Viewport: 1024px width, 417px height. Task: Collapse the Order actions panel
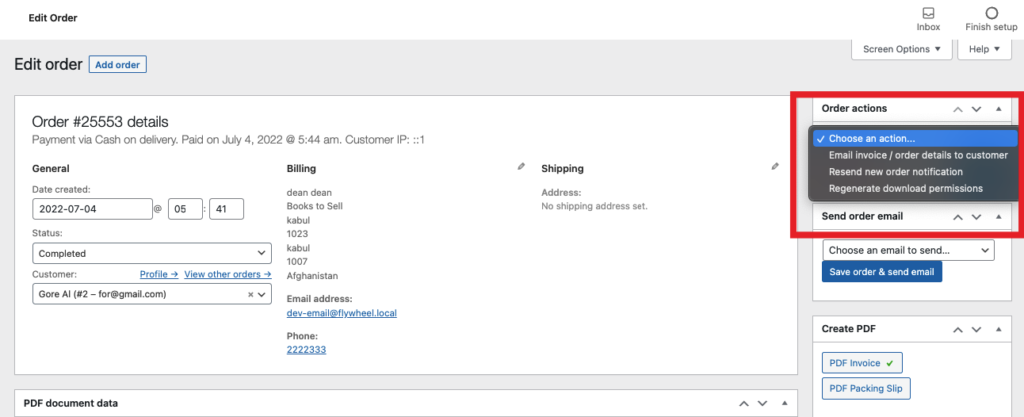998,108
